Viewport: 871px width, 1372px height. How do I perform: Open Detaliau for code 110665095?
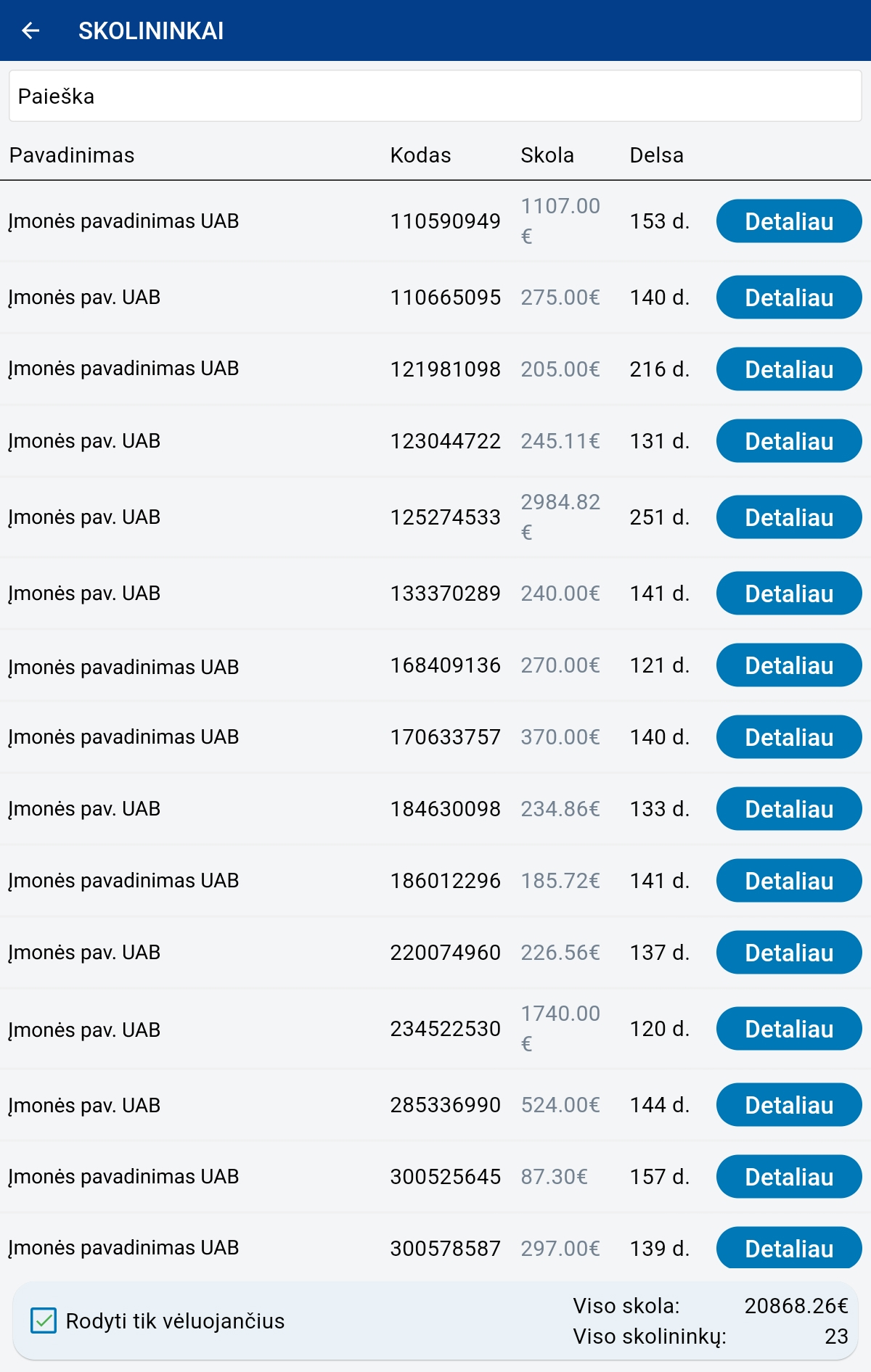(x=789, y=297)
